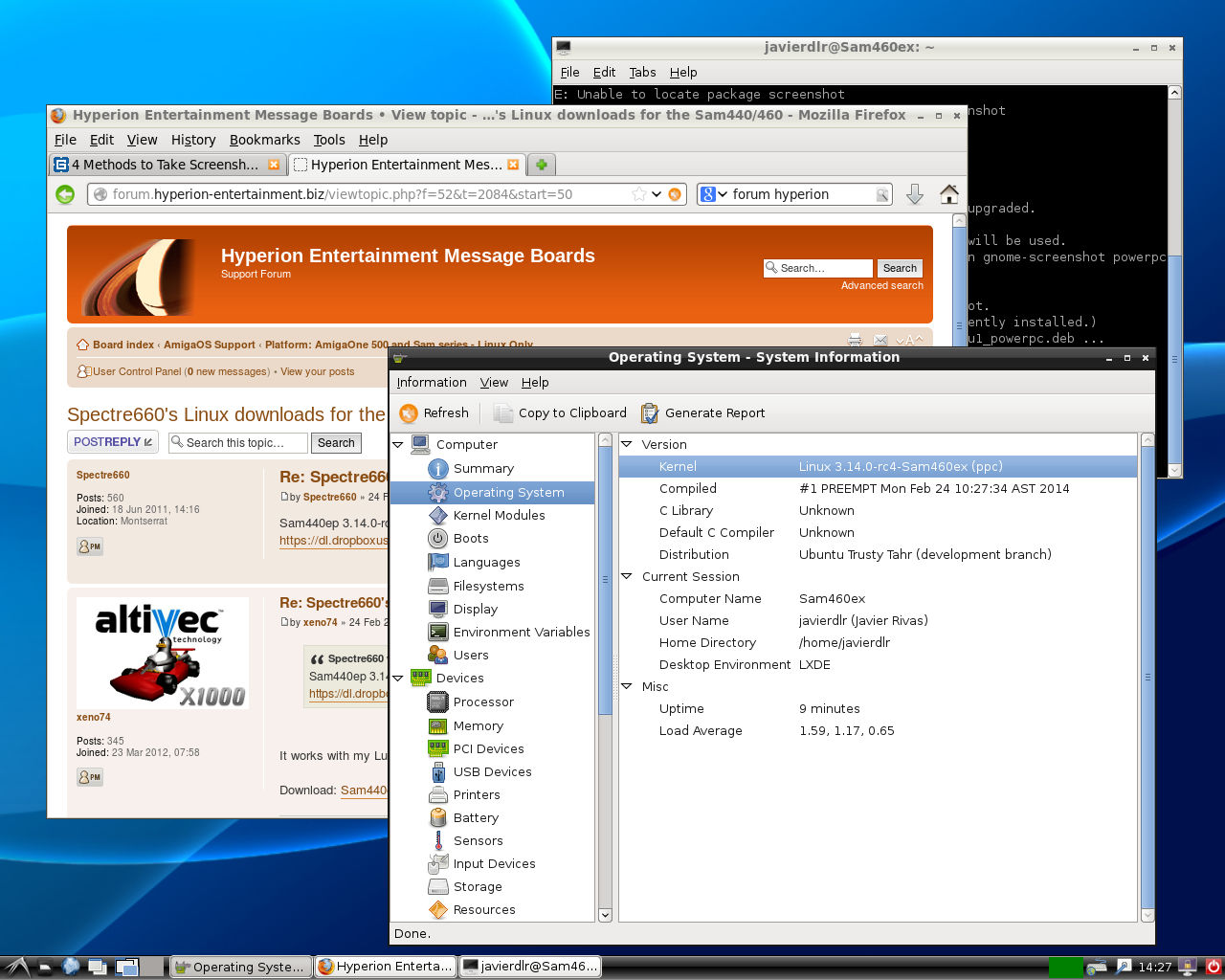Collapse the Devices tree node
Screen dimensions: 1225x980
(398, 679)
